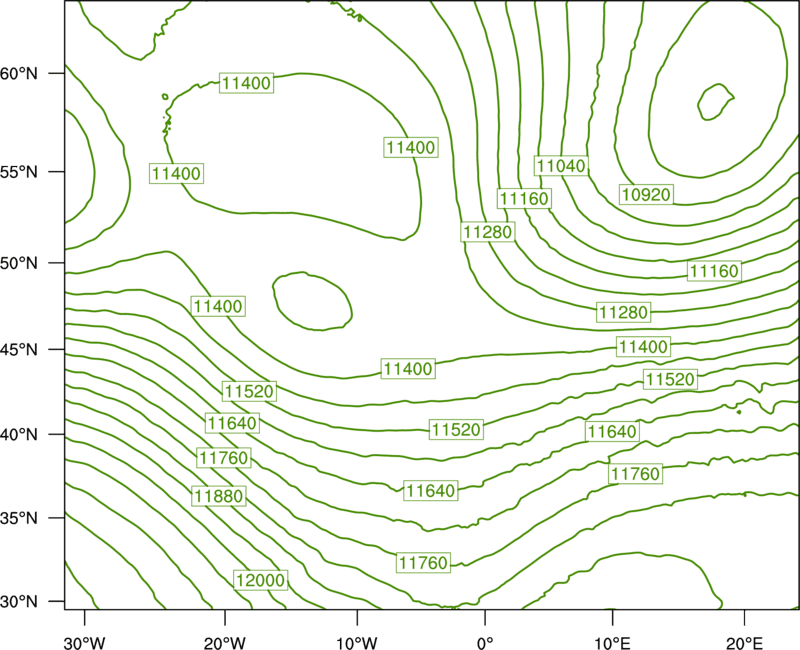Select the 11880 contour label

[x=219, y=495]
